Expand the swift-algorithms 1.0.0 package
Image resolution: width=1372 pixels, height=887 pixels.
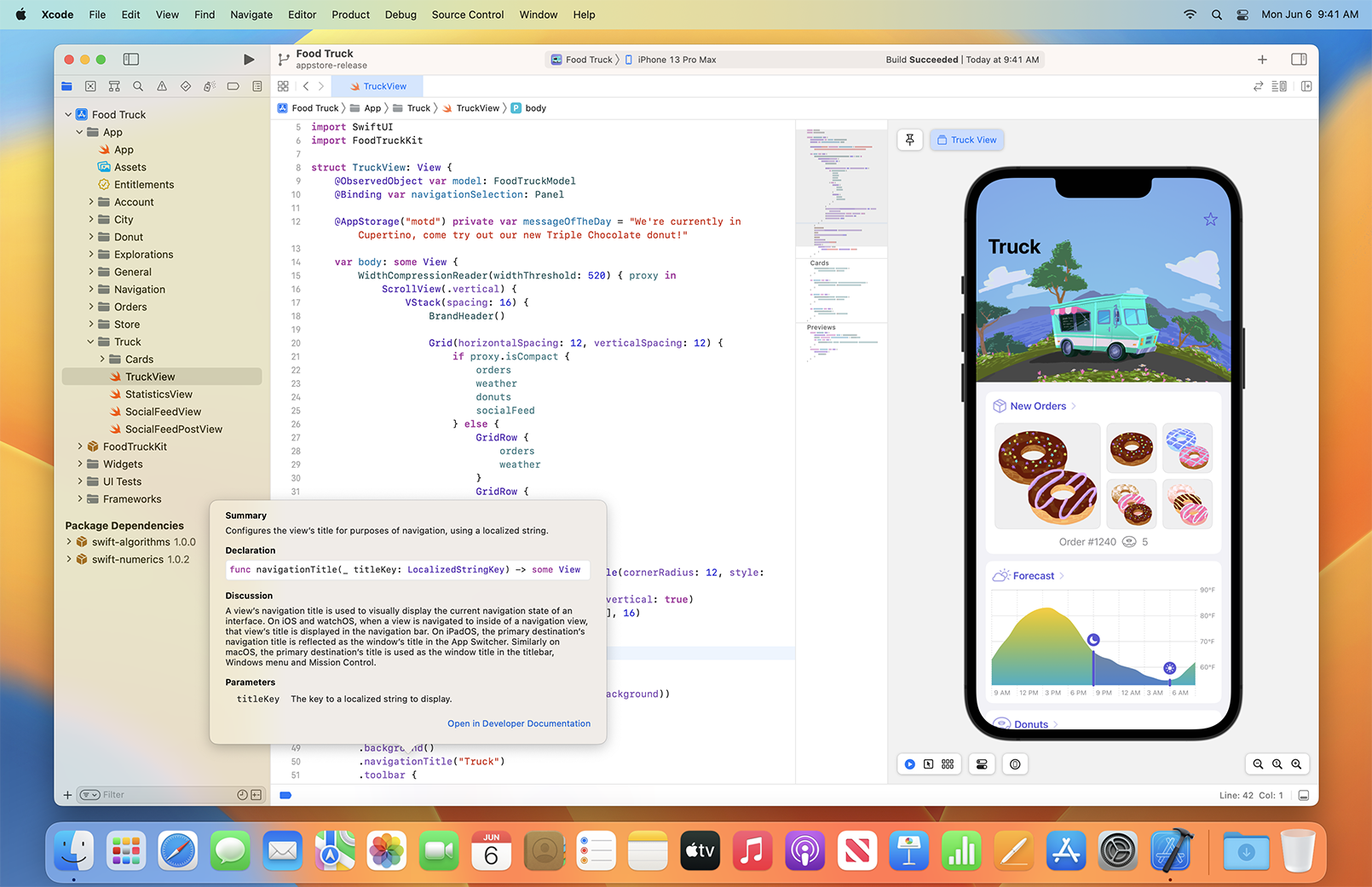click(67, 541)
